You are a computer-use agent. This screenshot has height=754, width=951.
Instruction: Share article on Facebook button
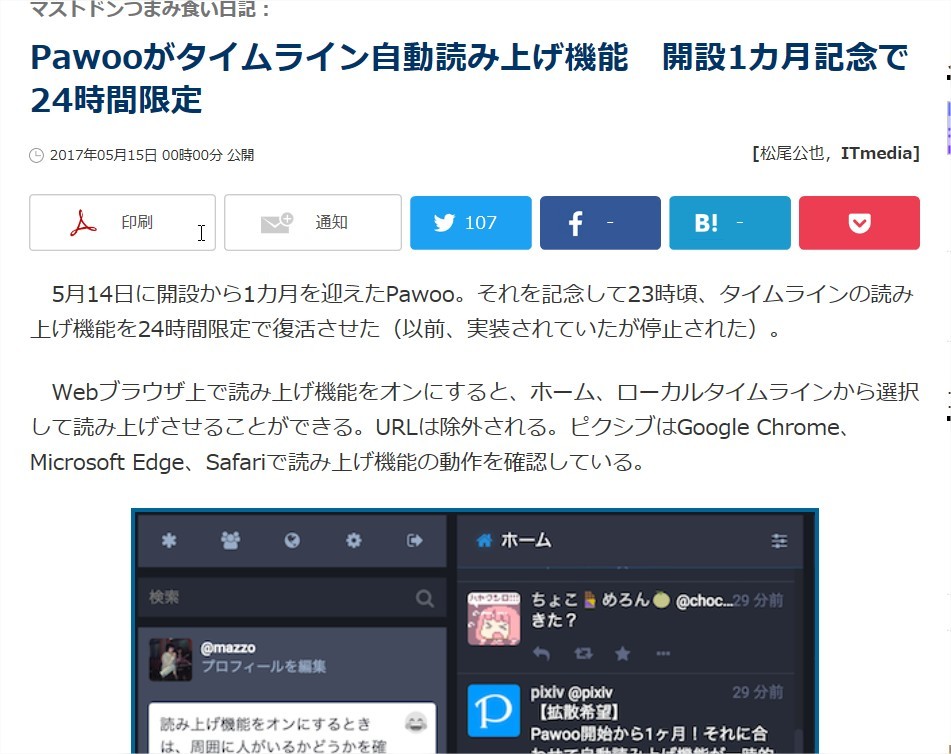600,223
